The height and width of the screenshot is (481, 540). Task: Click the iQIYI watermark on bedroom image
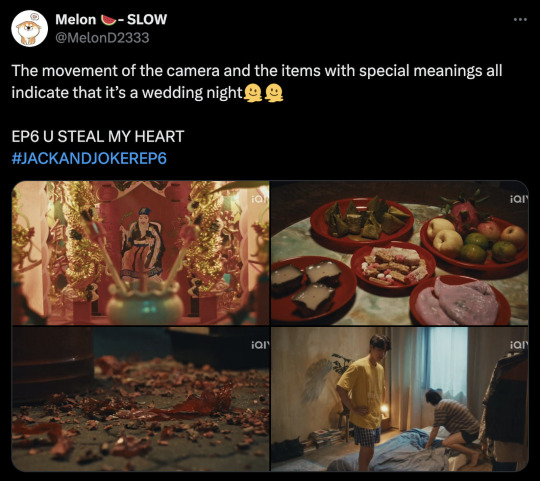click(519, 344)
